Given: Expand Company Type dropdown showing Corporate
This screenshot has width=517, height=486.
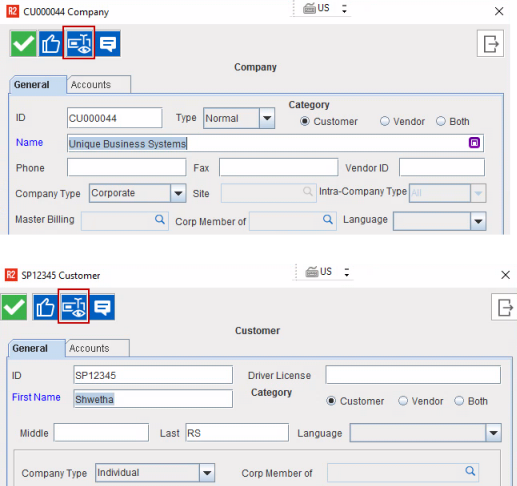Looking at the screenshot, I should click(178, 193).
